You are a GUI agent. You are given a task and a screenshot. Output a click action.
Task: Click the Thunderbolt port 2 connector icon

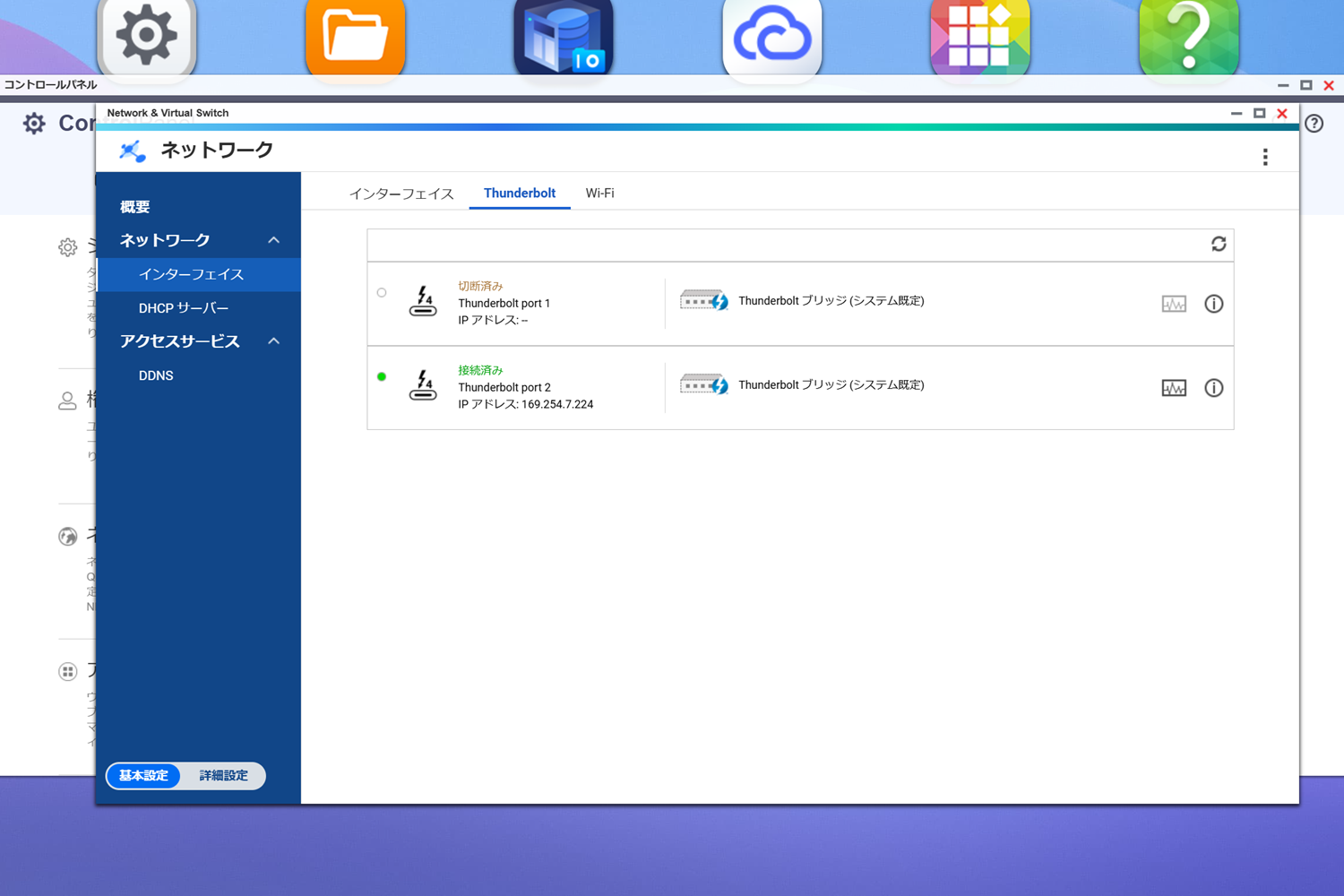click(x=423, y=385)
